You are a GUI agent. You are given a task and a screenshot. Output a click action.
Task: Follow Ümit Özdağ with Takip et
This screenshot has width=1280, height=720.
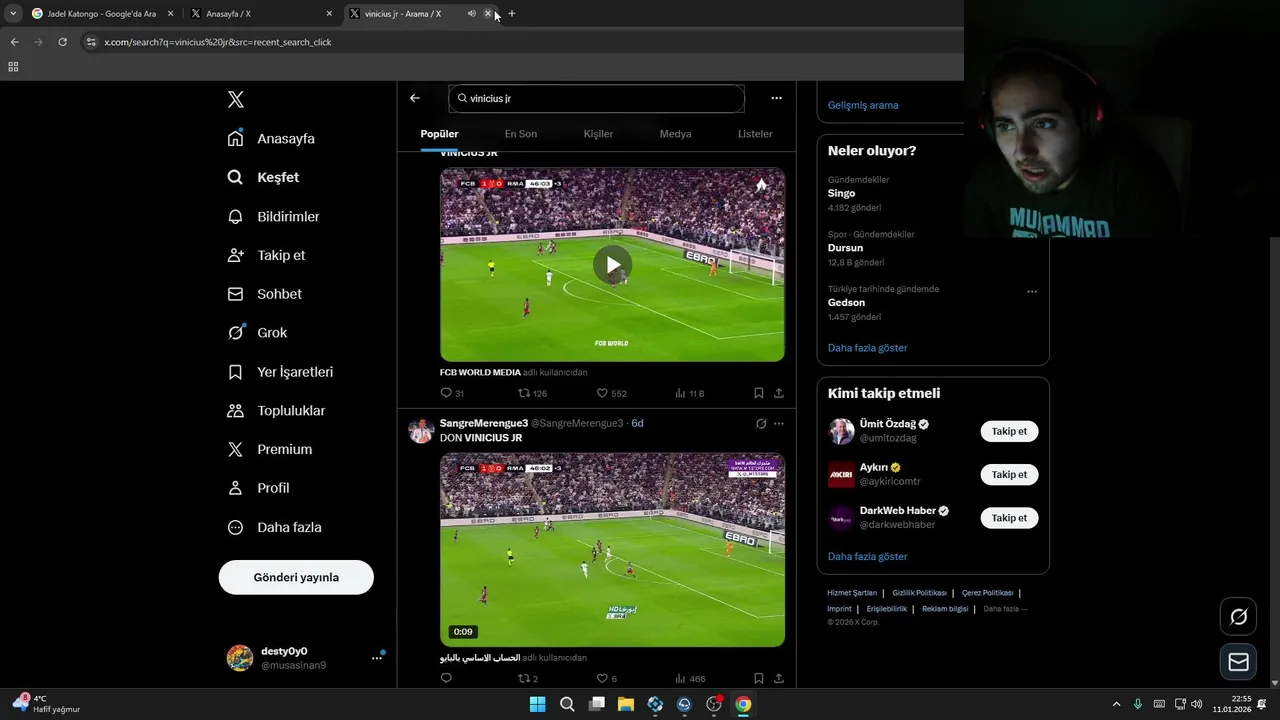click(1009, 431)
